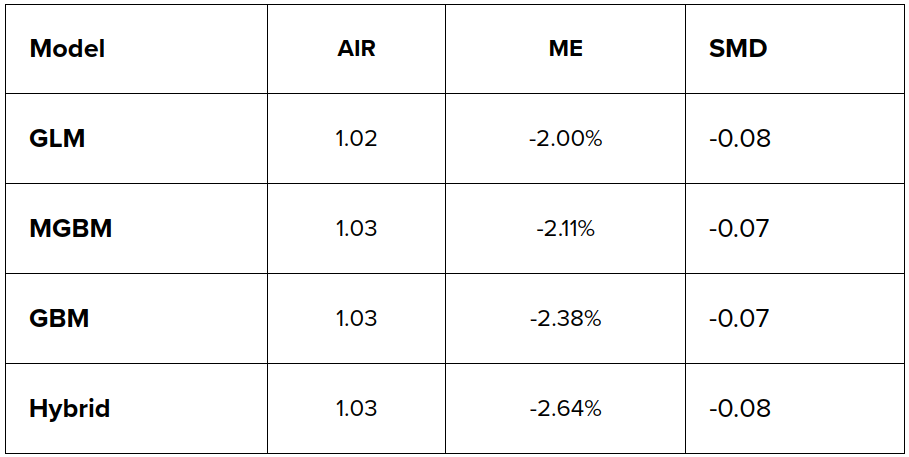Select the Hybrid row label

pos(69,408)
